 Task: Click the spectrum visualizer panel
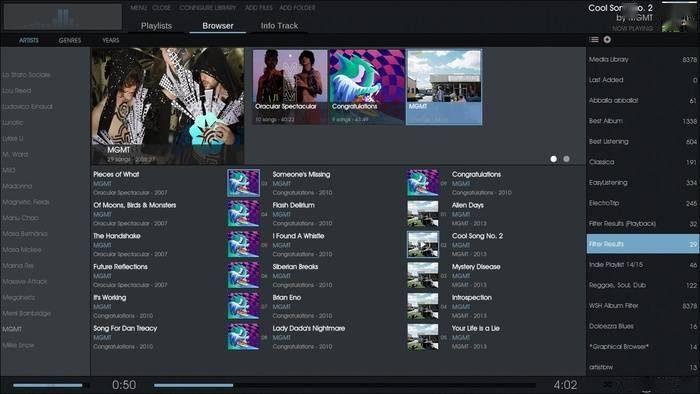(x=62, y=17)
